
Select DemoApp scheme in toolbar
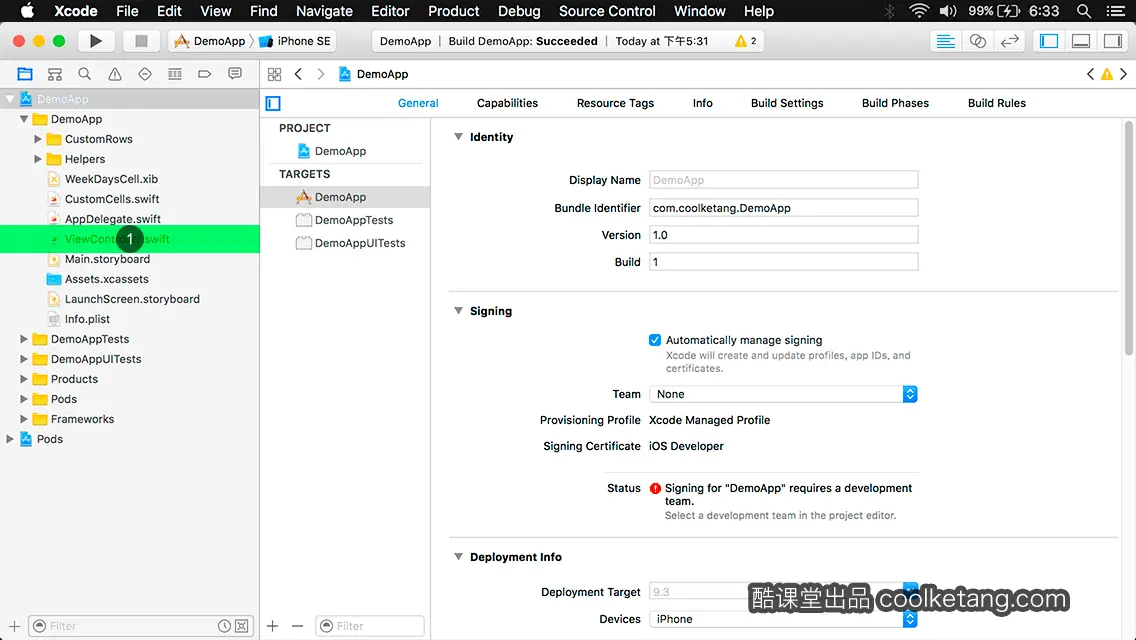210,41
